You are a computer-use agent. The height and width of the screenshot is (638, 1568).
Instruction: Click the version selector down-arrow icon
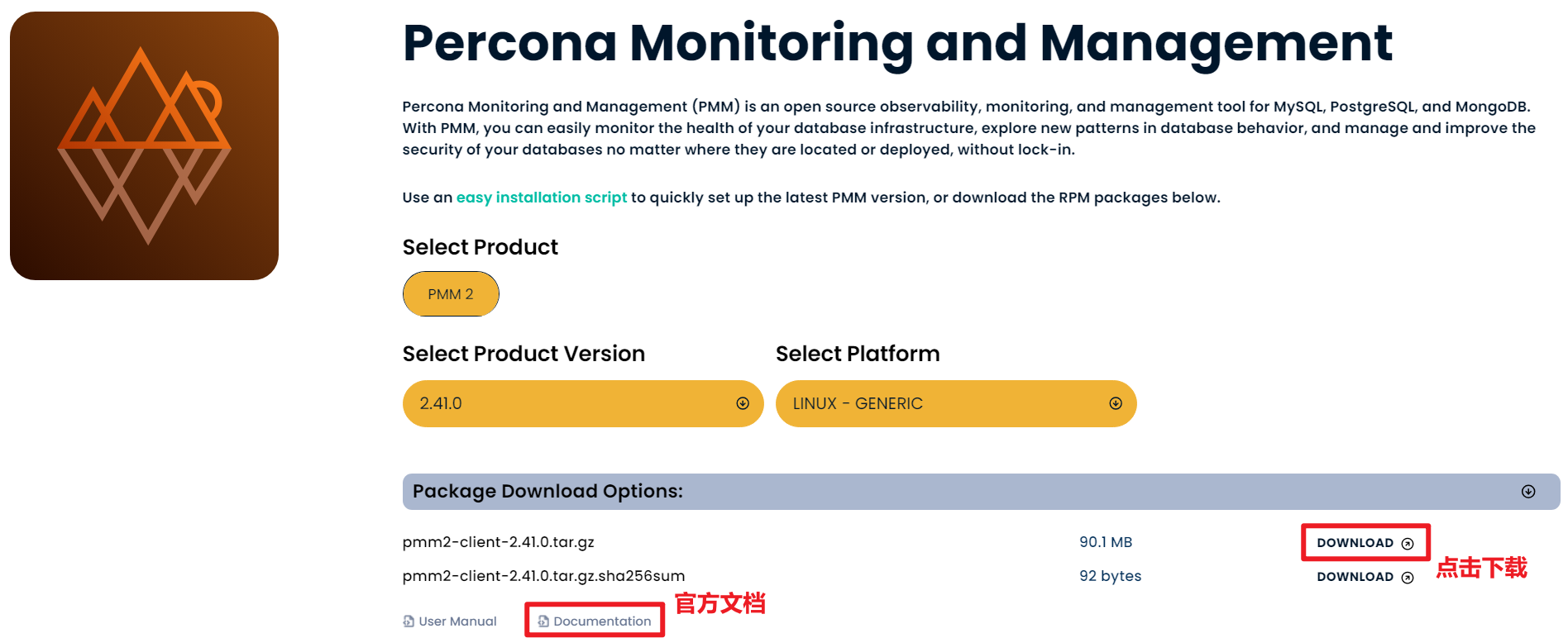click(743, 403)
